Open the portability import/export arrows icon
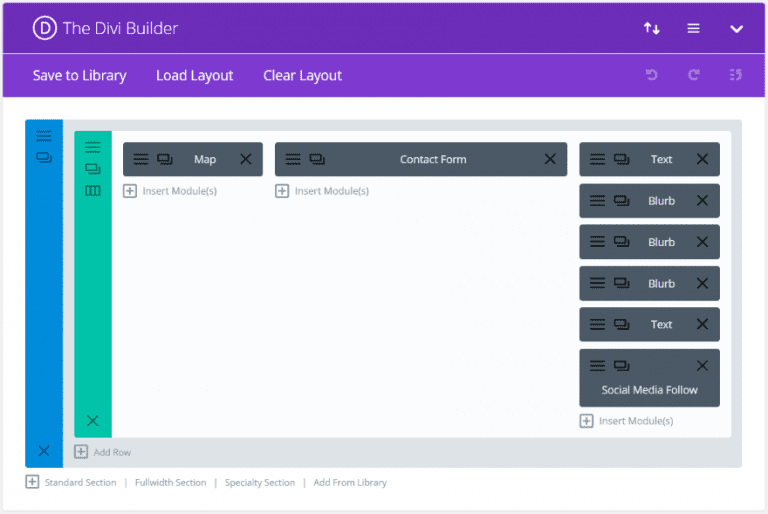The image size is (768, 514). (651, 28)
